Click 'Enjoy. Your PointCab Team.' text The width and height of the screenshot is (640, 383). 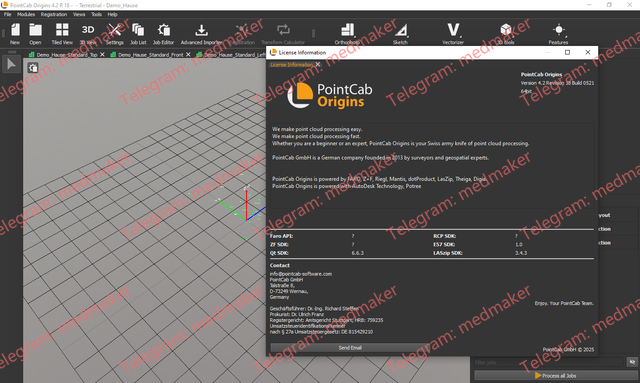click(564, 303)
